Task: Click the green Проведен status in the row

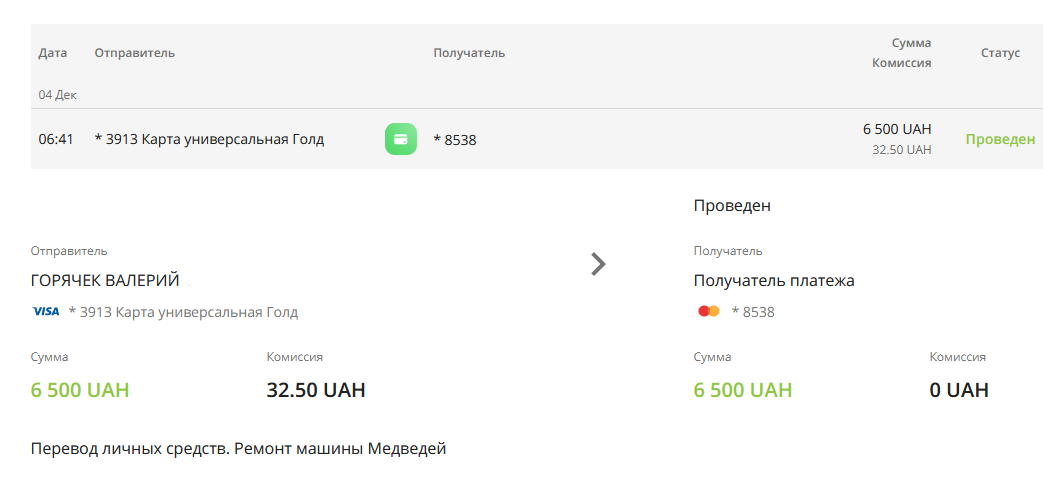Action: point(1000,139)
